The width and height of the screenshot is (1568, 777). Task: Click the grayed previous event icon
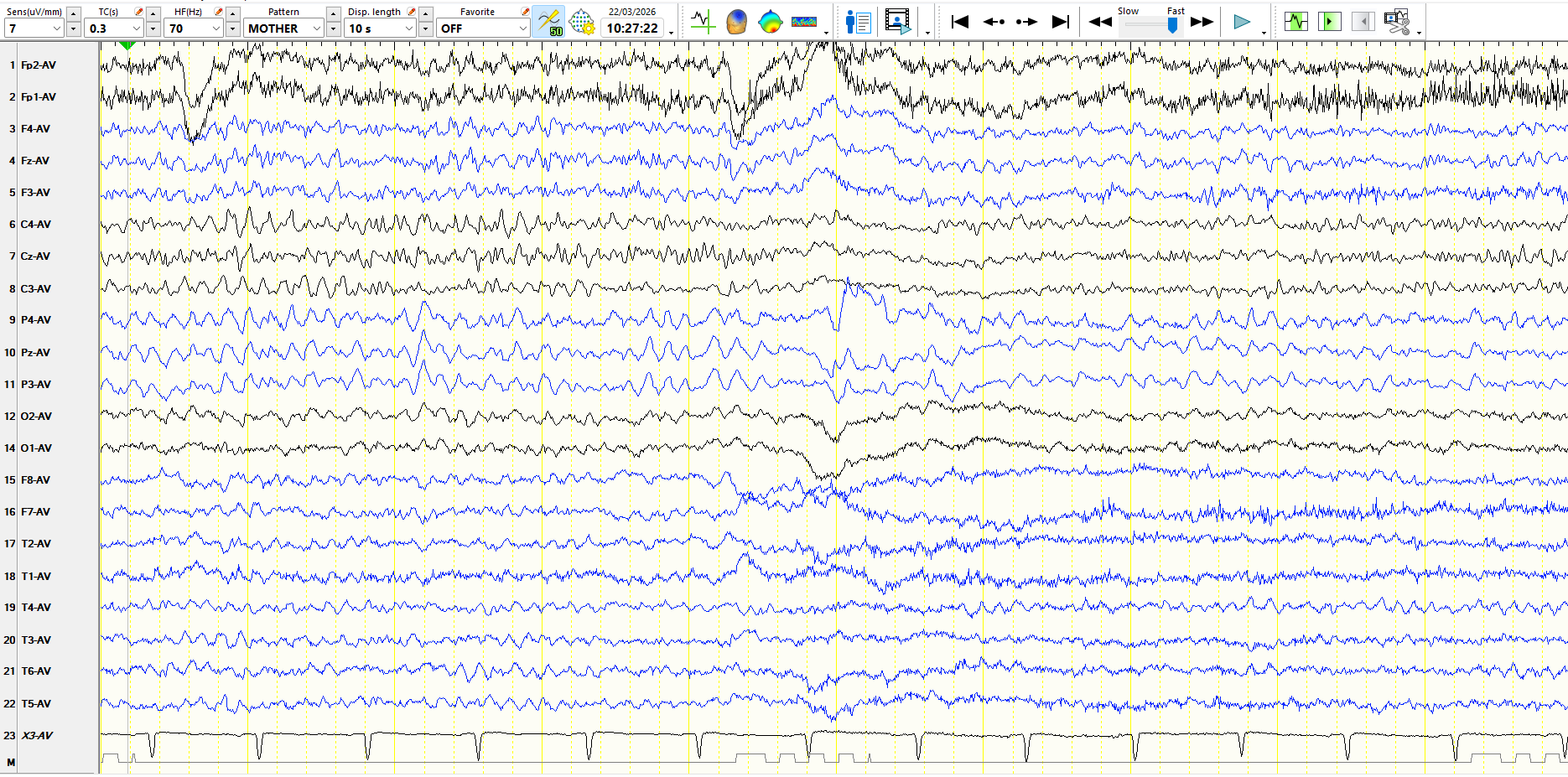pyautogui.click(x=1363, y=22)
